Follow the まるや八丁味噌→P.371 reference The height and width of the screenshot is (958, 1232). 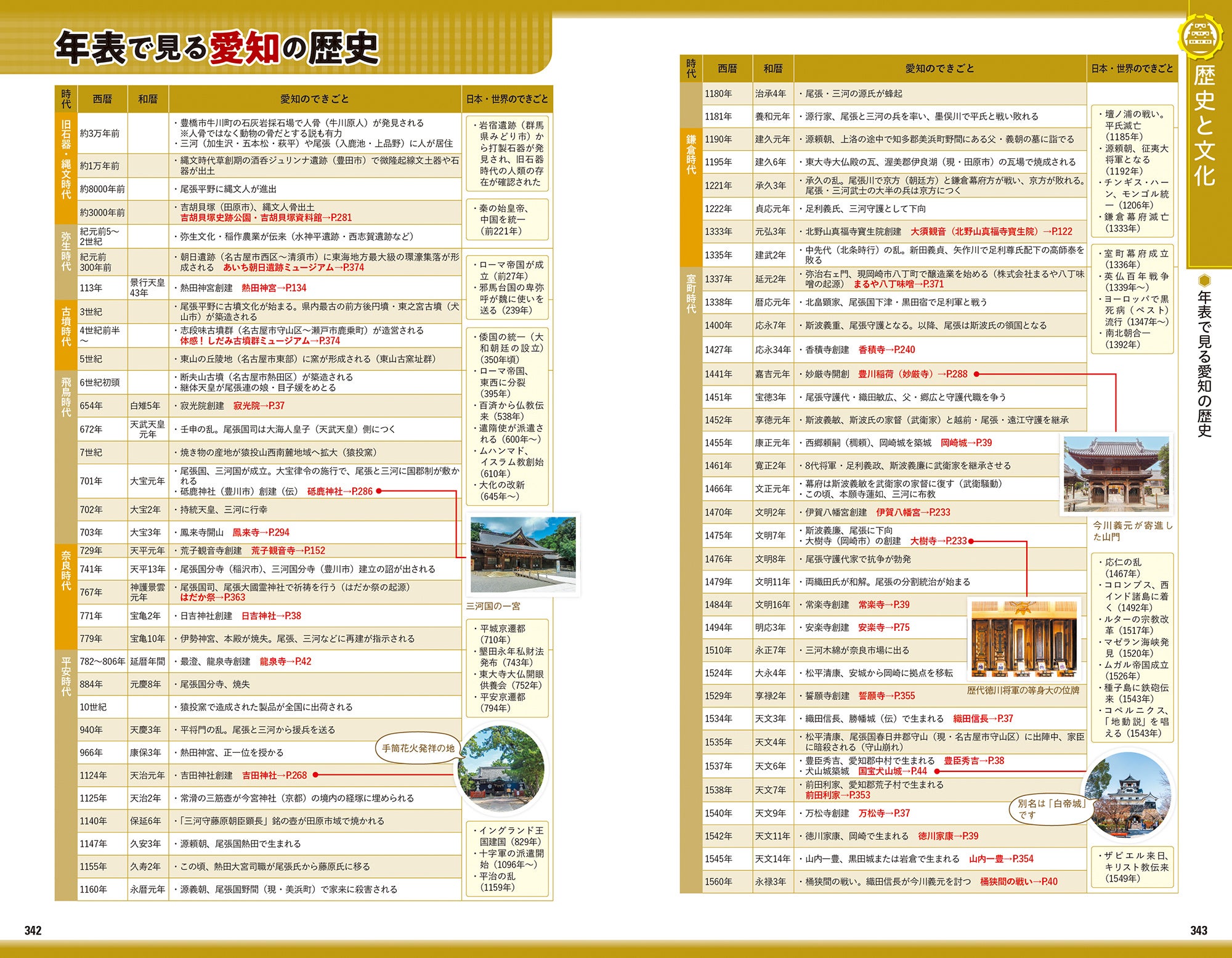901,285
